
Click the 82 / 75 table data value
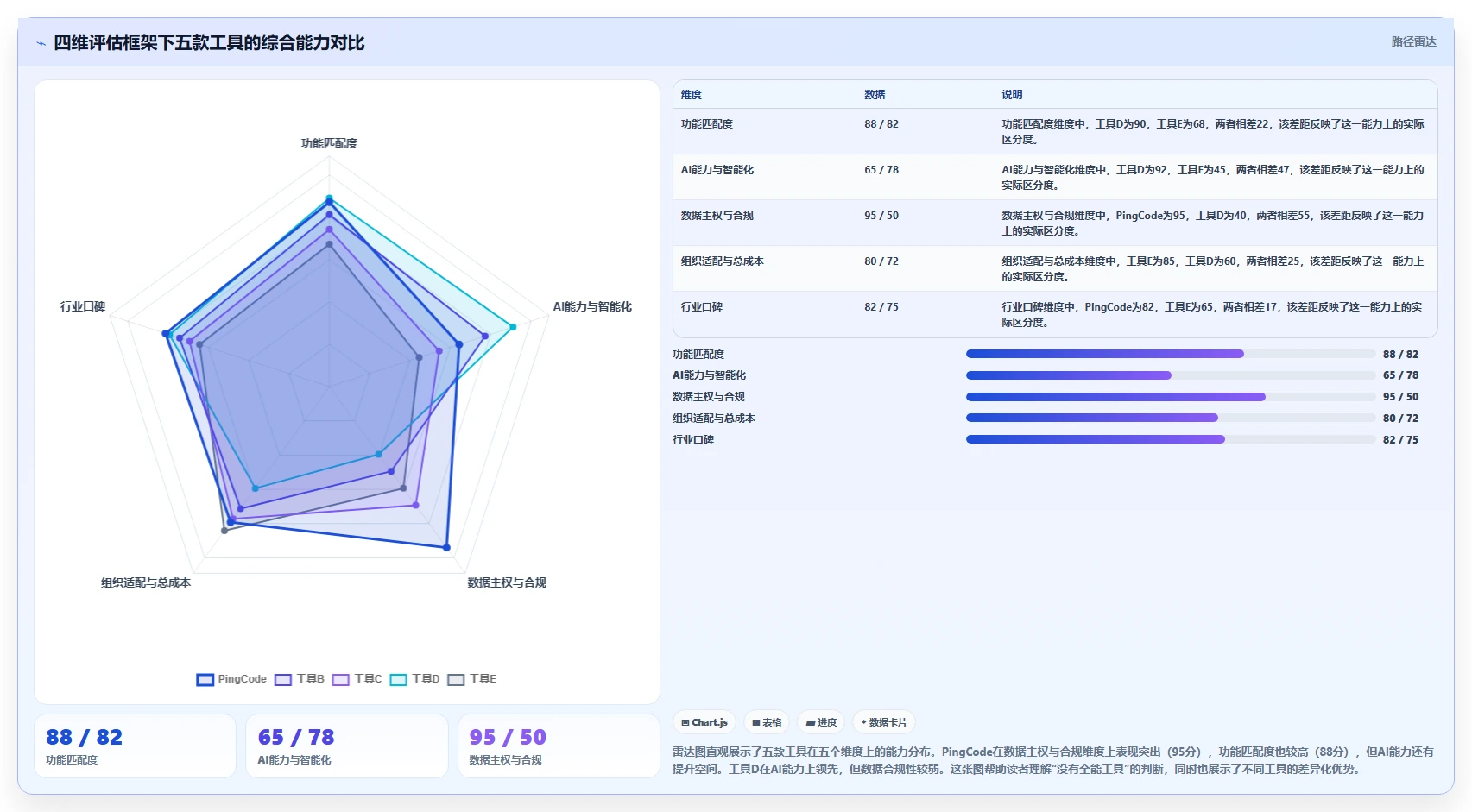tap(881, 307)
